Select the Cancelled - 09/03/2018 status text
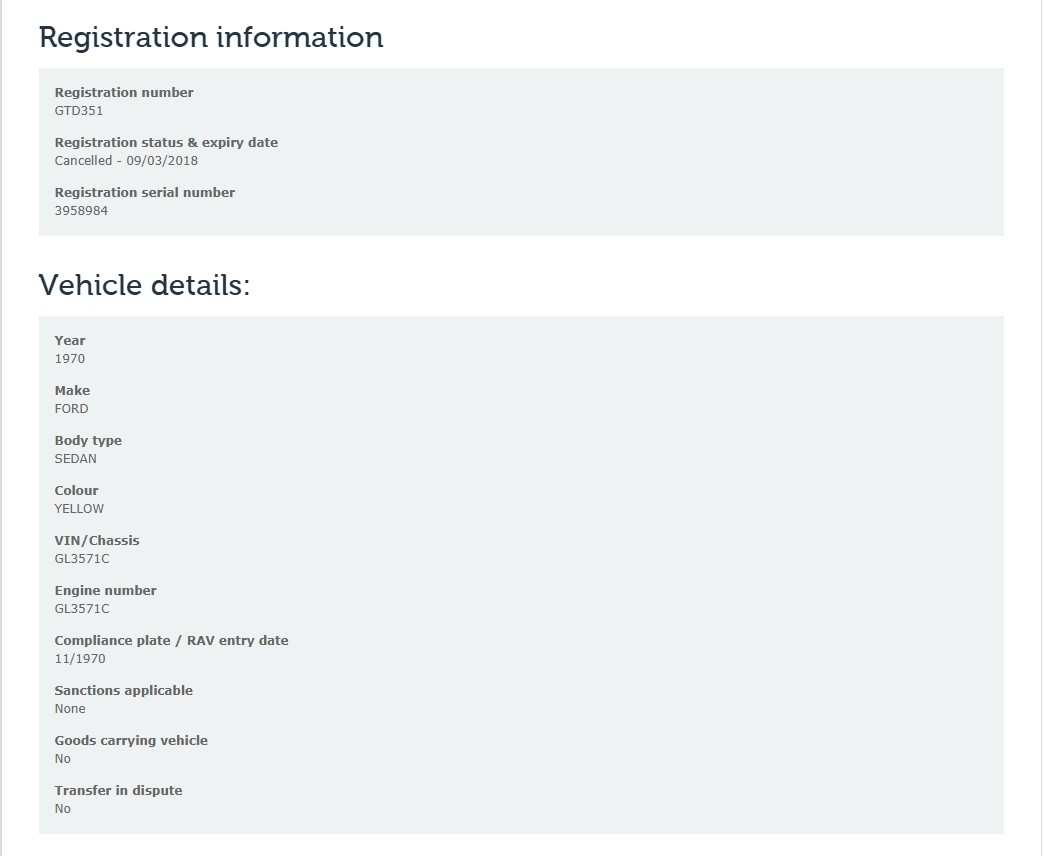 click(126, 161)
